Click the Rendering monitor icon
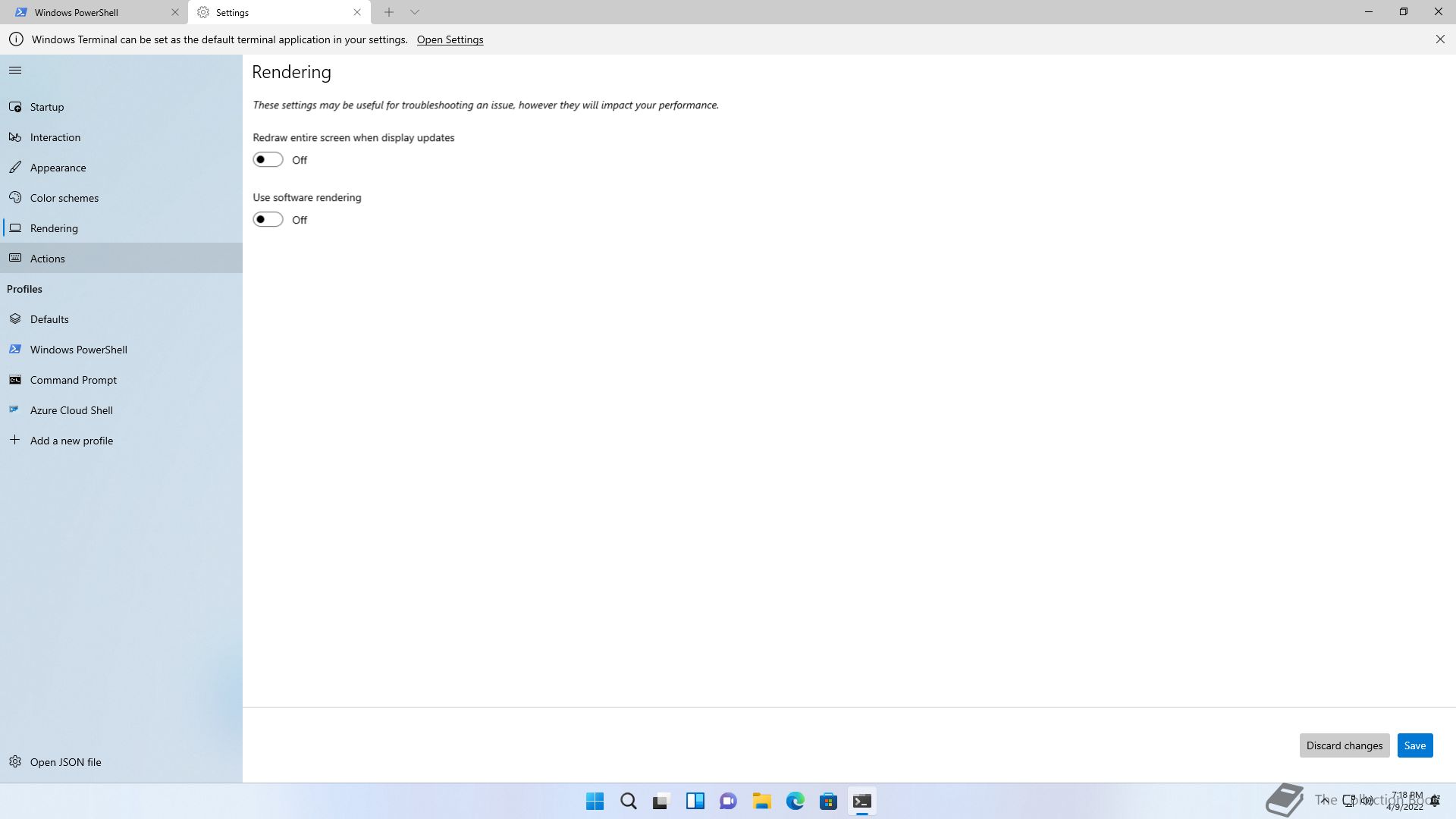 click(15, 227)
